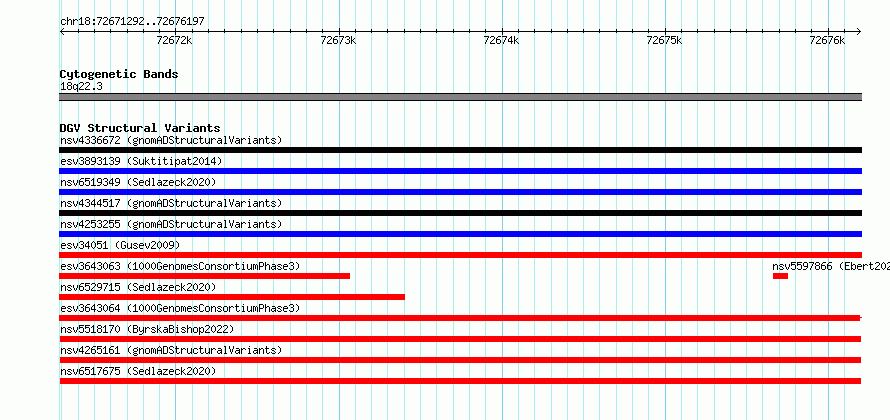Open variant nsv4265161 gnomAD label
The image size is (890, 420).
point(171,350)
